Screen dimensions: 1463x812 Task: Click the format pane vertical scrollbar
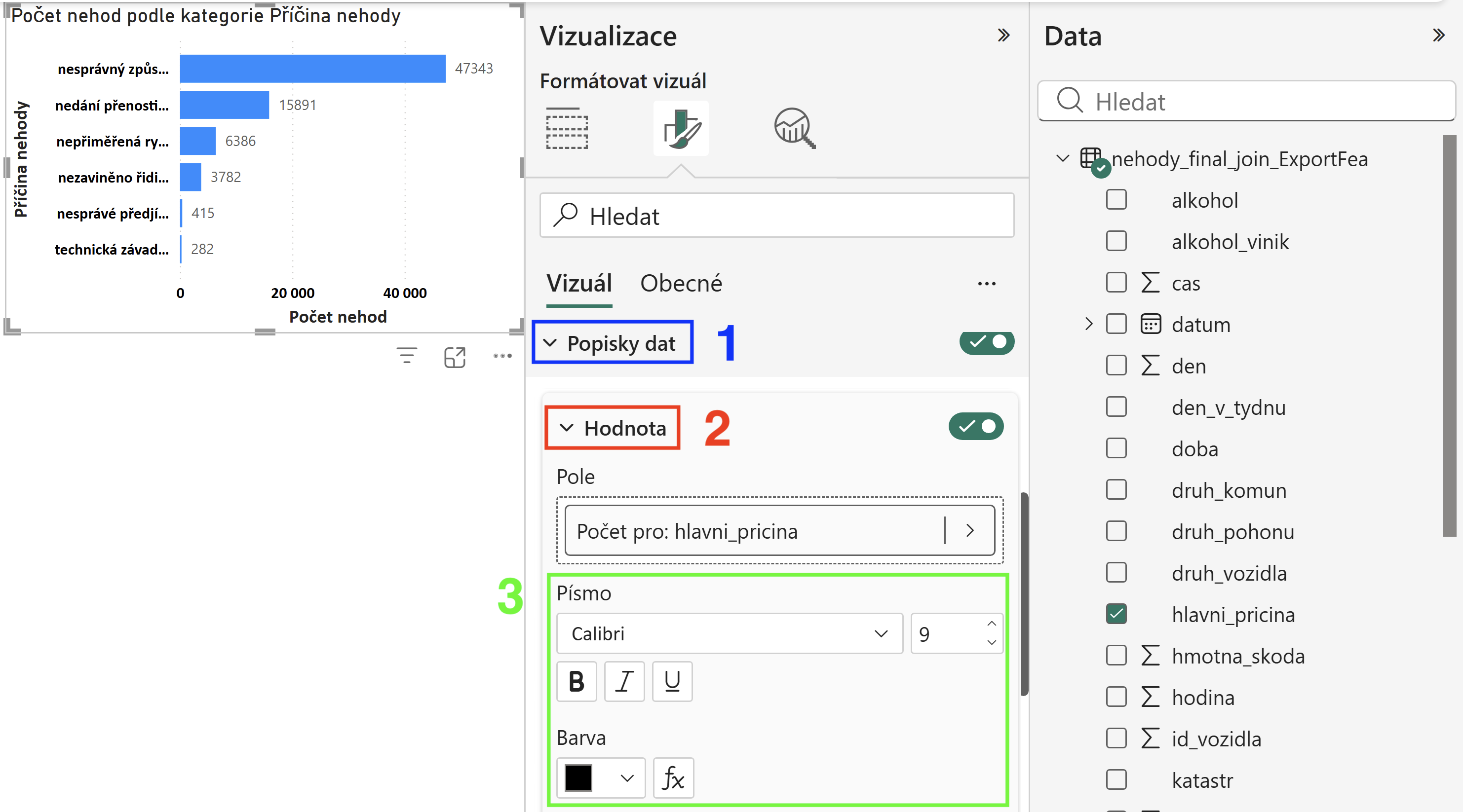(x=1024, y=594)
